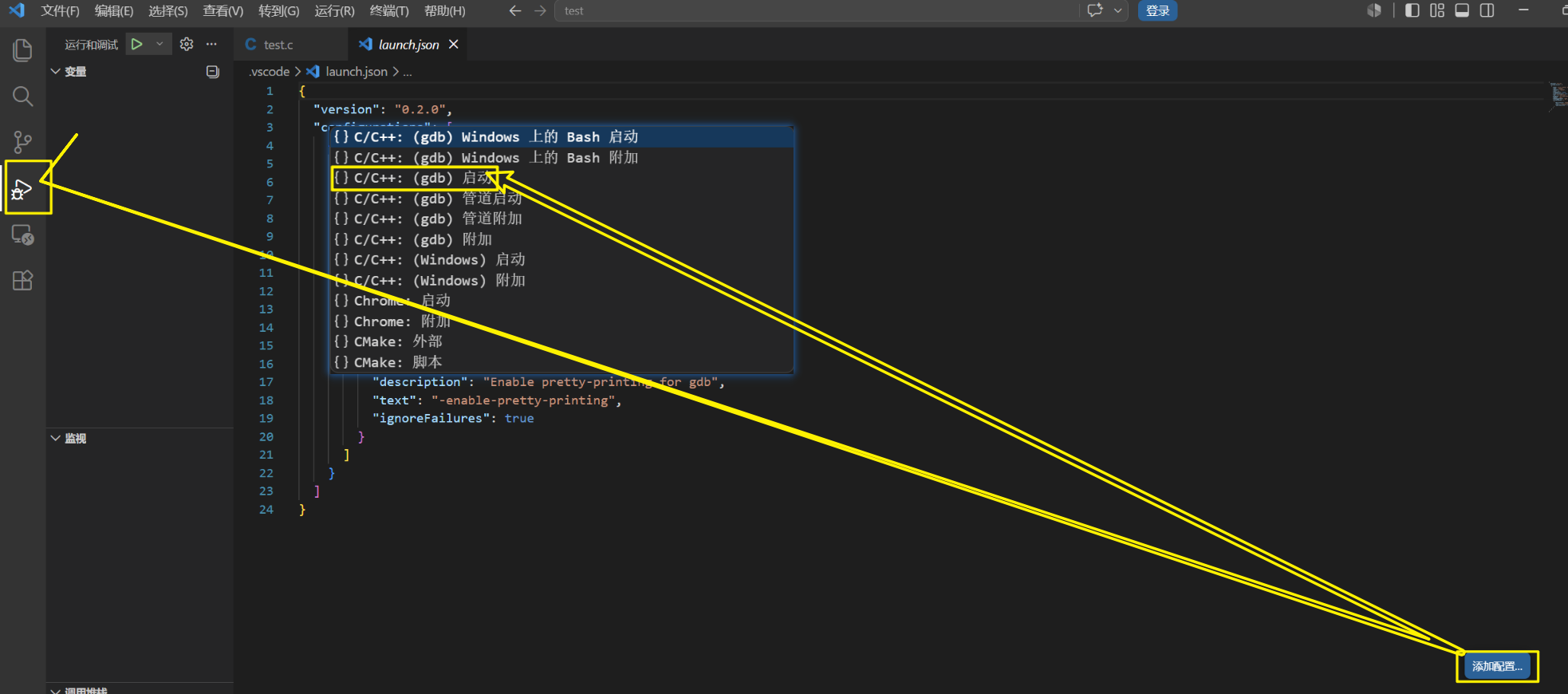This screenshot has height=694, width=1568.
Task: Collapse the 监视 section
Action: (56, 438)
